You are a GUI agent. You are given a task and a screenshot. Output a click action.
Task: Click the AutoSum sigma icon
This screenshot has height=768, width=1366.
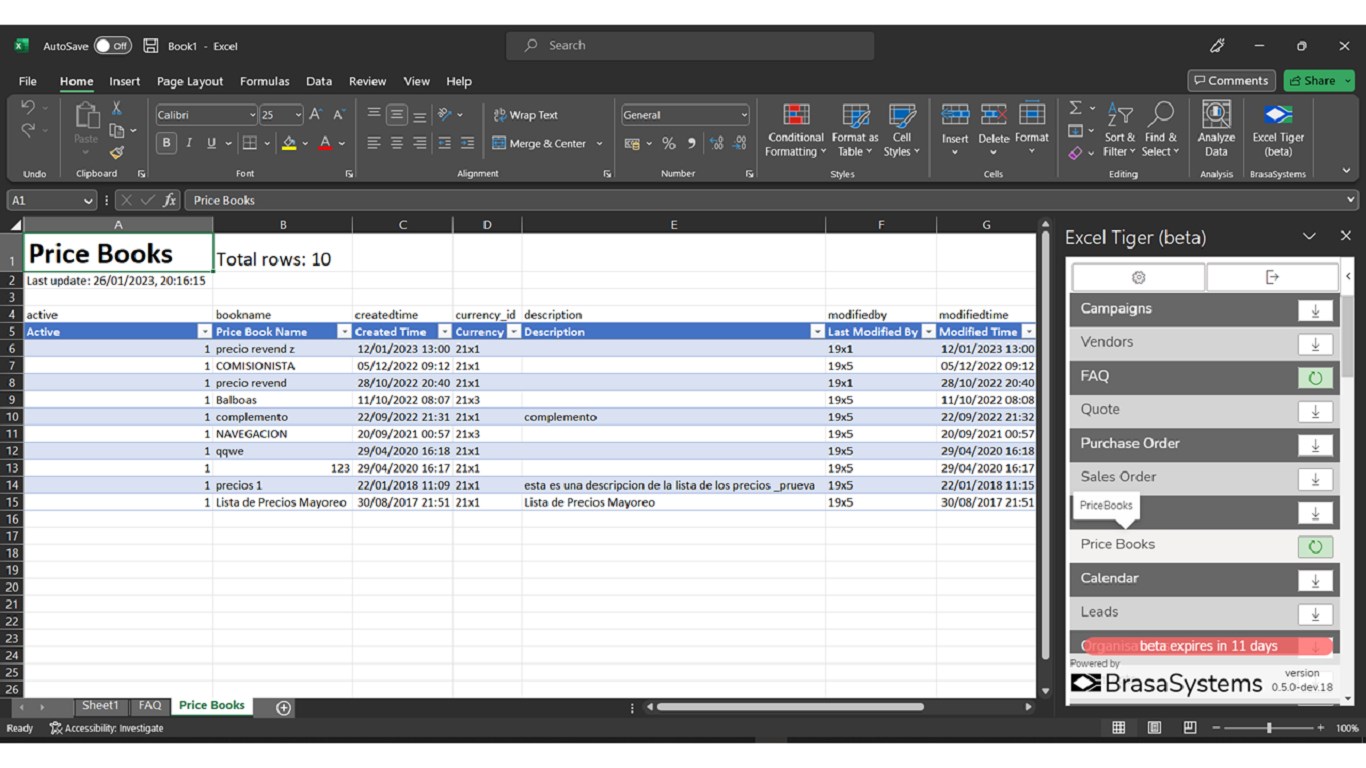(1076, 108)
